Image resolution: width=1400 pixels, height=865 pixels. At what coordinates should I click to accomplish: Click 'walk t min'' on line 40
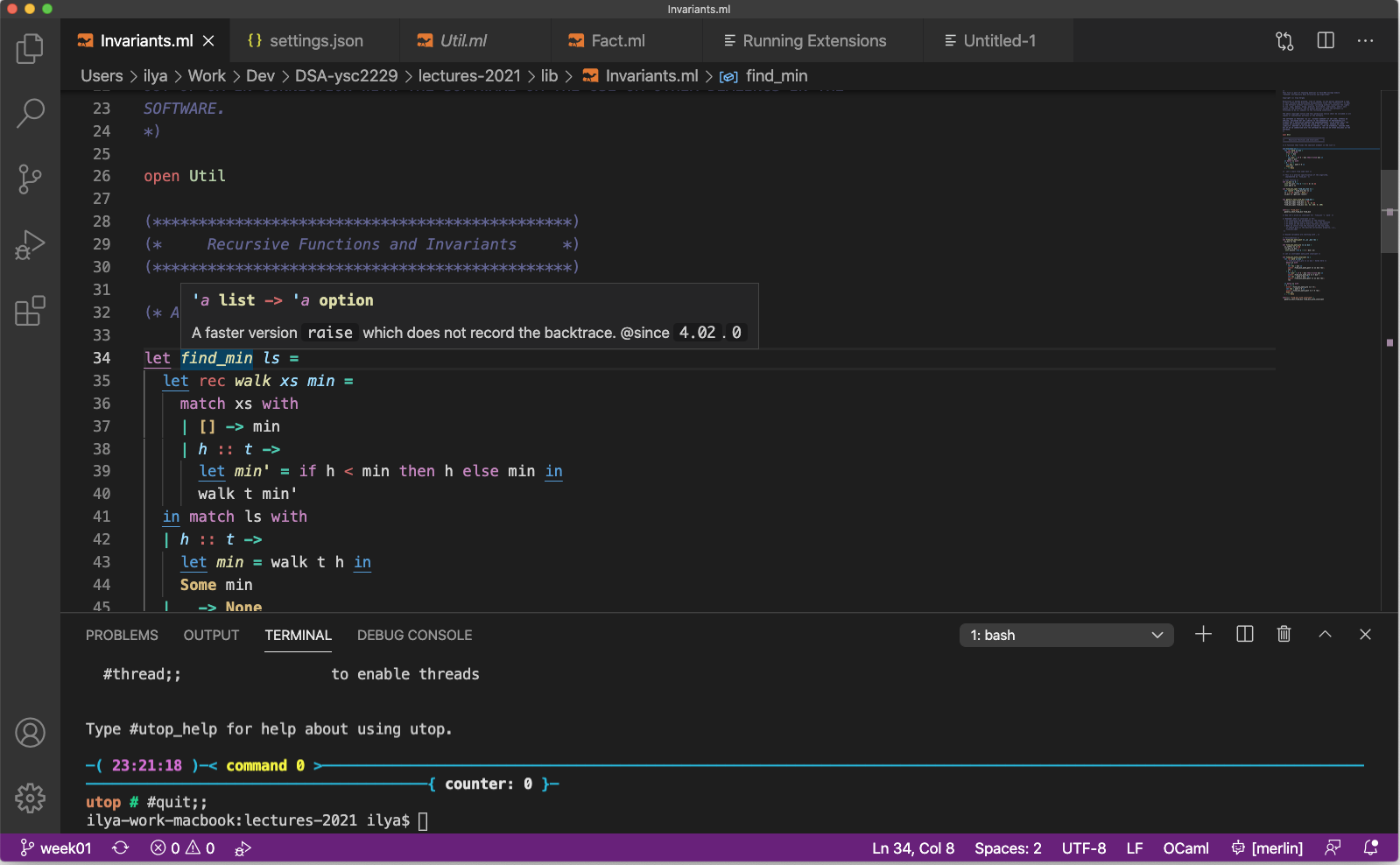tap(248, 494)
